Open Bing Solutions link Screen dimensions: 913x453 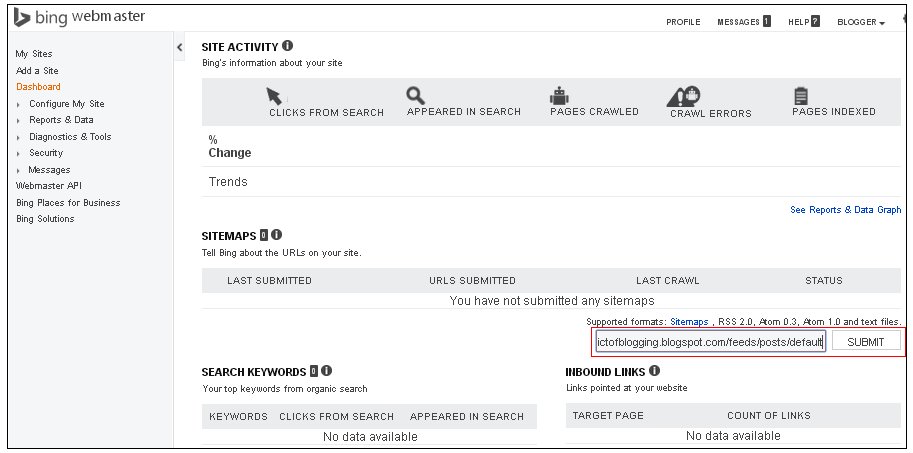pyautogui.click(x=45, y=219)
